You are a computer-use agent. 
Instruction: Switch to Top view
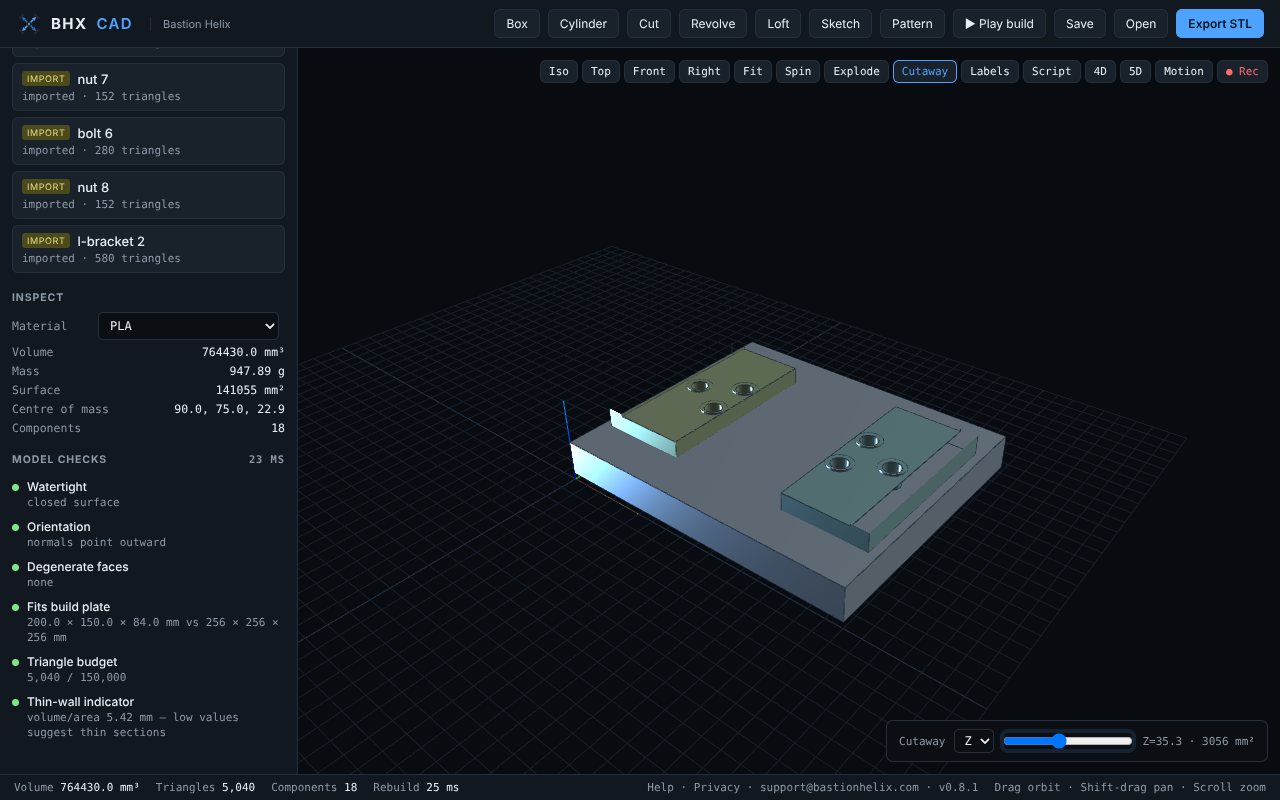[601, 71]
